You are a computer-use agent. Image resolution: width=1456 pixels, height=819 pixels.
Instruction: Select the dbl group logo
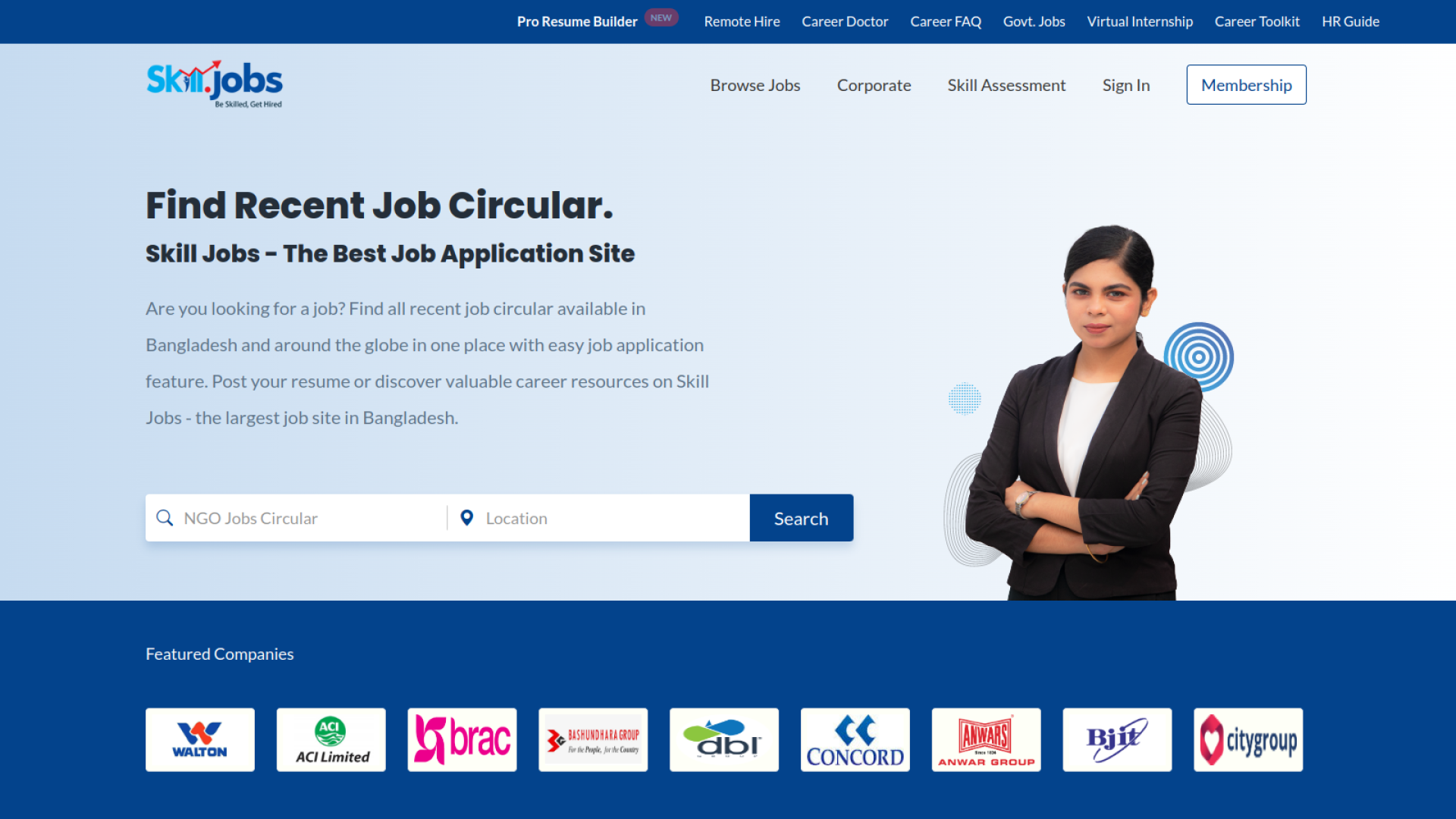[724, 740]
